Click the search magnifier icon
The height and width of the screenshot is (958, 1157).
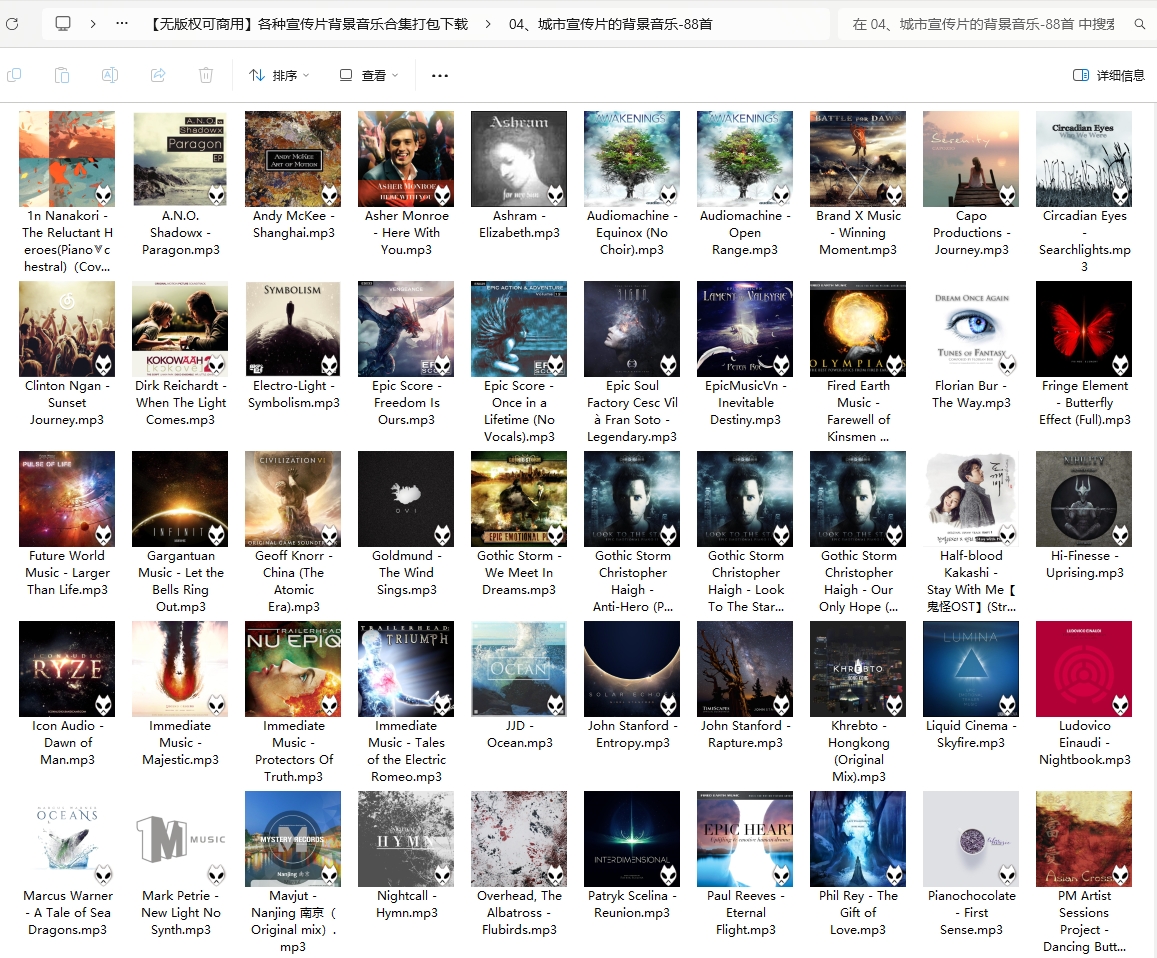1140,24
